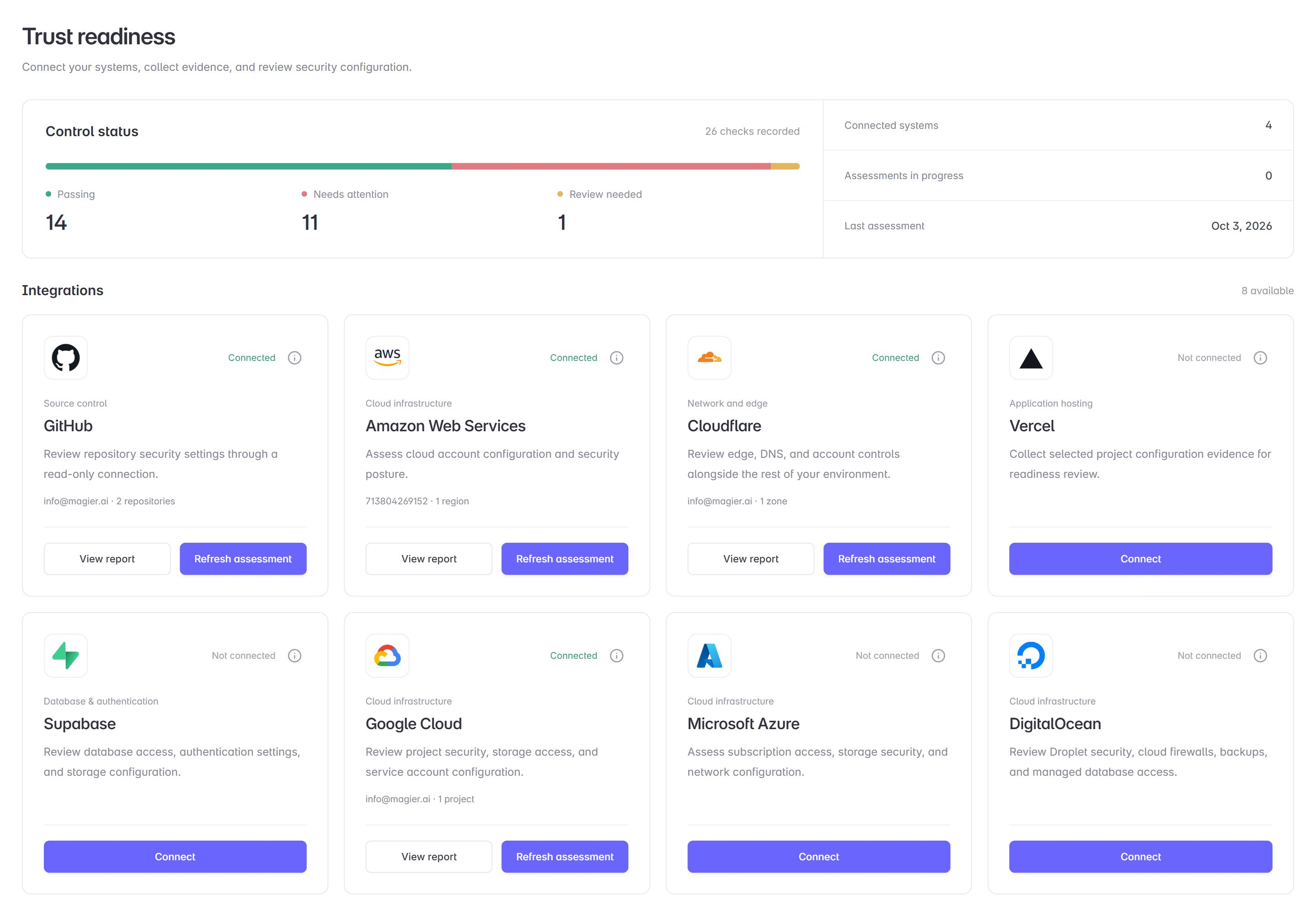This screenshot has width=1316, height=916.
Task: Refresh assessment for GitHub
Action: click(x=243, y=559)
